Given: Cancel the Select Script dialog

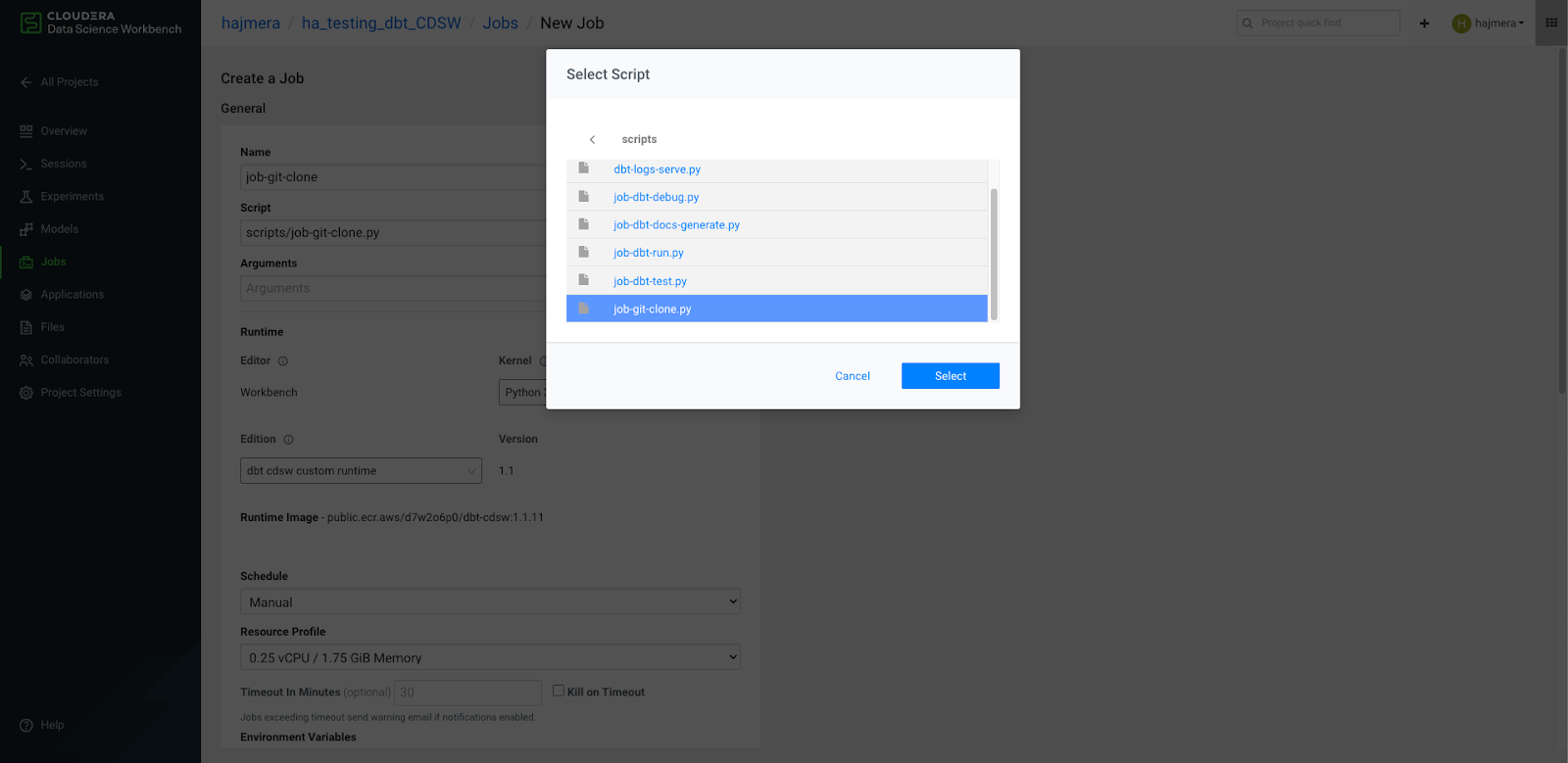Looking at the screenshot, I should coord(853,376).
